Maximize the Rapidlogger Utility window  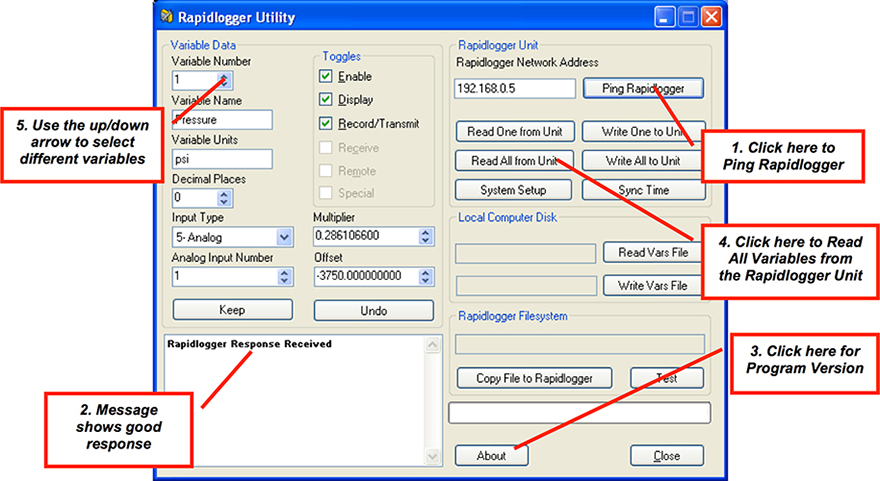[688, 17]
